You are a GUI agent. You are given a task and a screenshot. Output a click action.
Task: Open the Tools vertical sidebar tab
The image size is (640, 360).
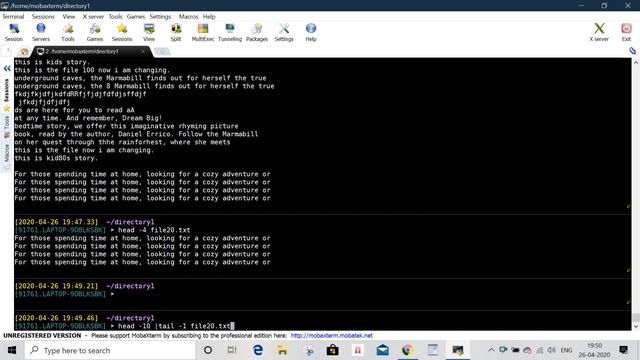coord(7,126)
